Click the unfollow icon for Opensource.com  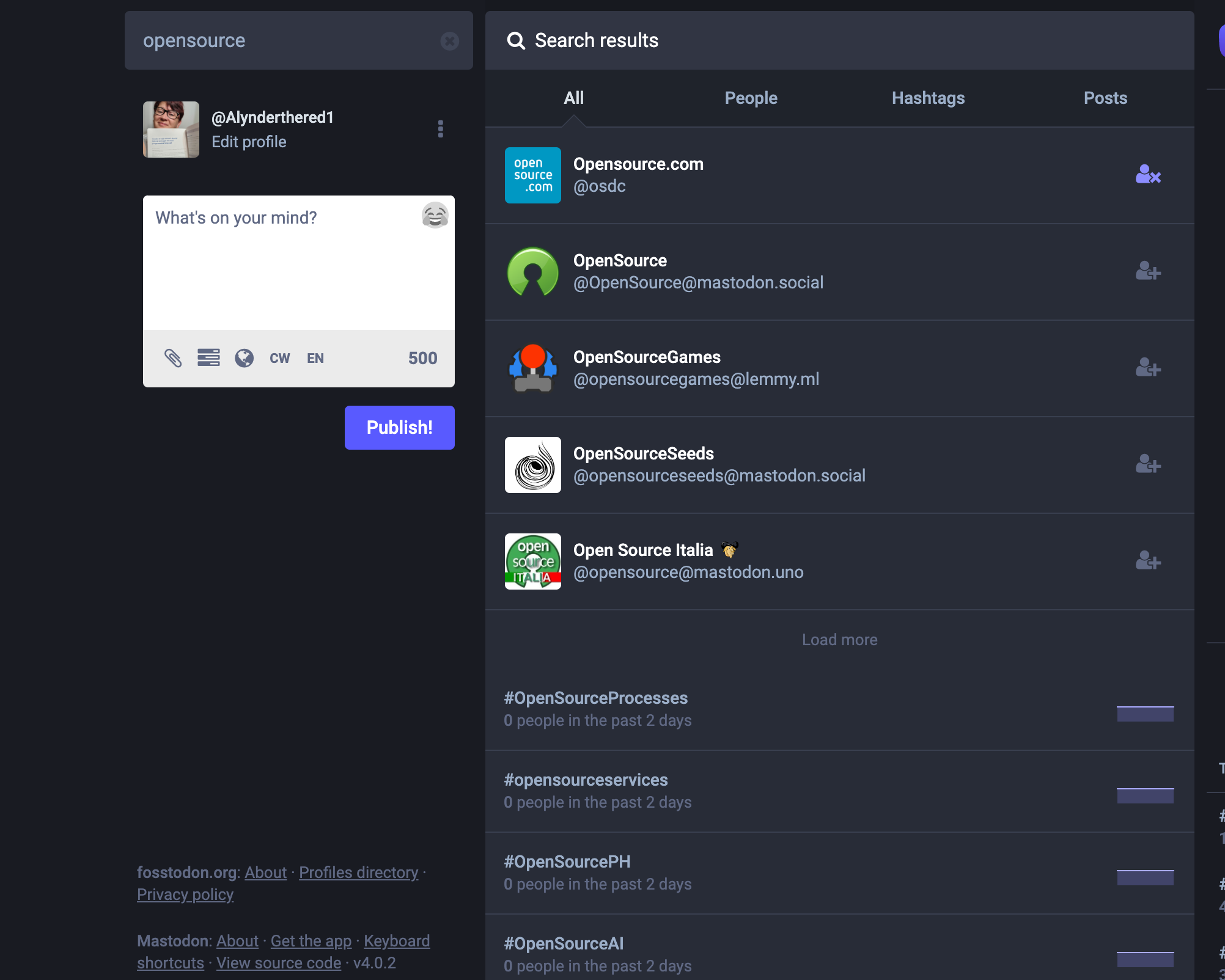click(x=1148, y=174)
